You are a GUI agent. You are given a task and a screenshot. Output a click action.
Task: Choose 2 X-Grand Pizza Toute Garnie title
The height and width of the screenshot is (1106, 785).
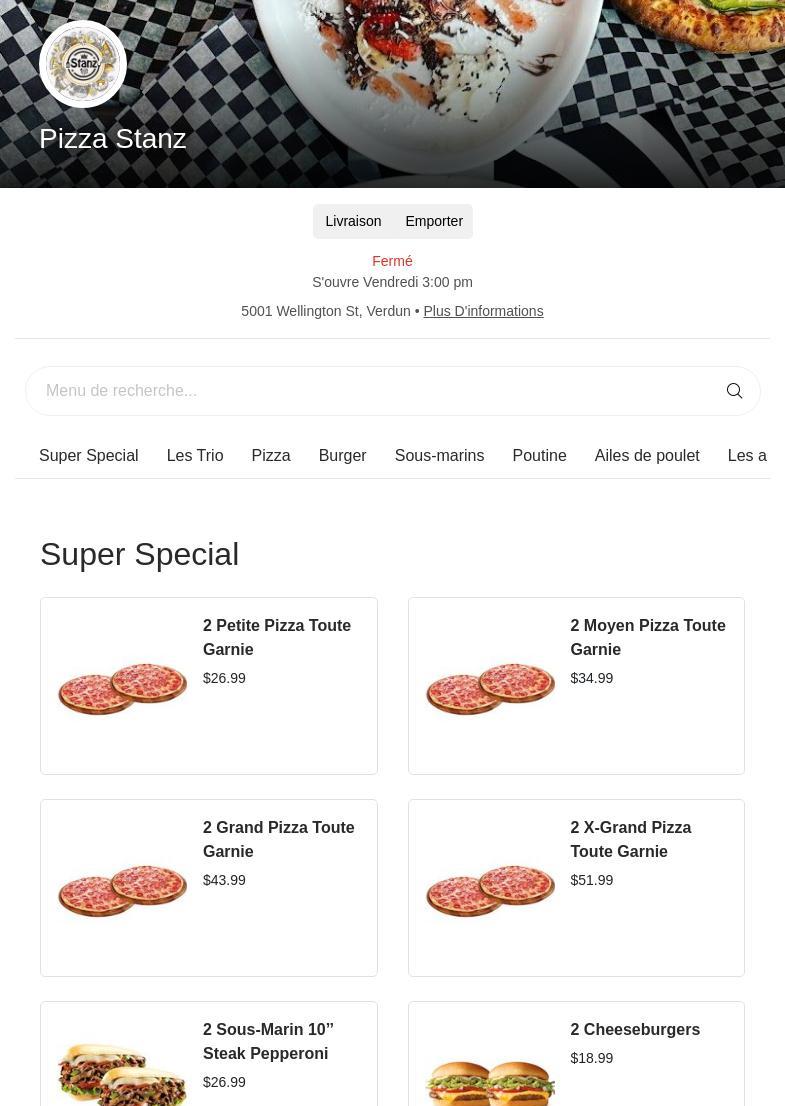tap(631, 839)
